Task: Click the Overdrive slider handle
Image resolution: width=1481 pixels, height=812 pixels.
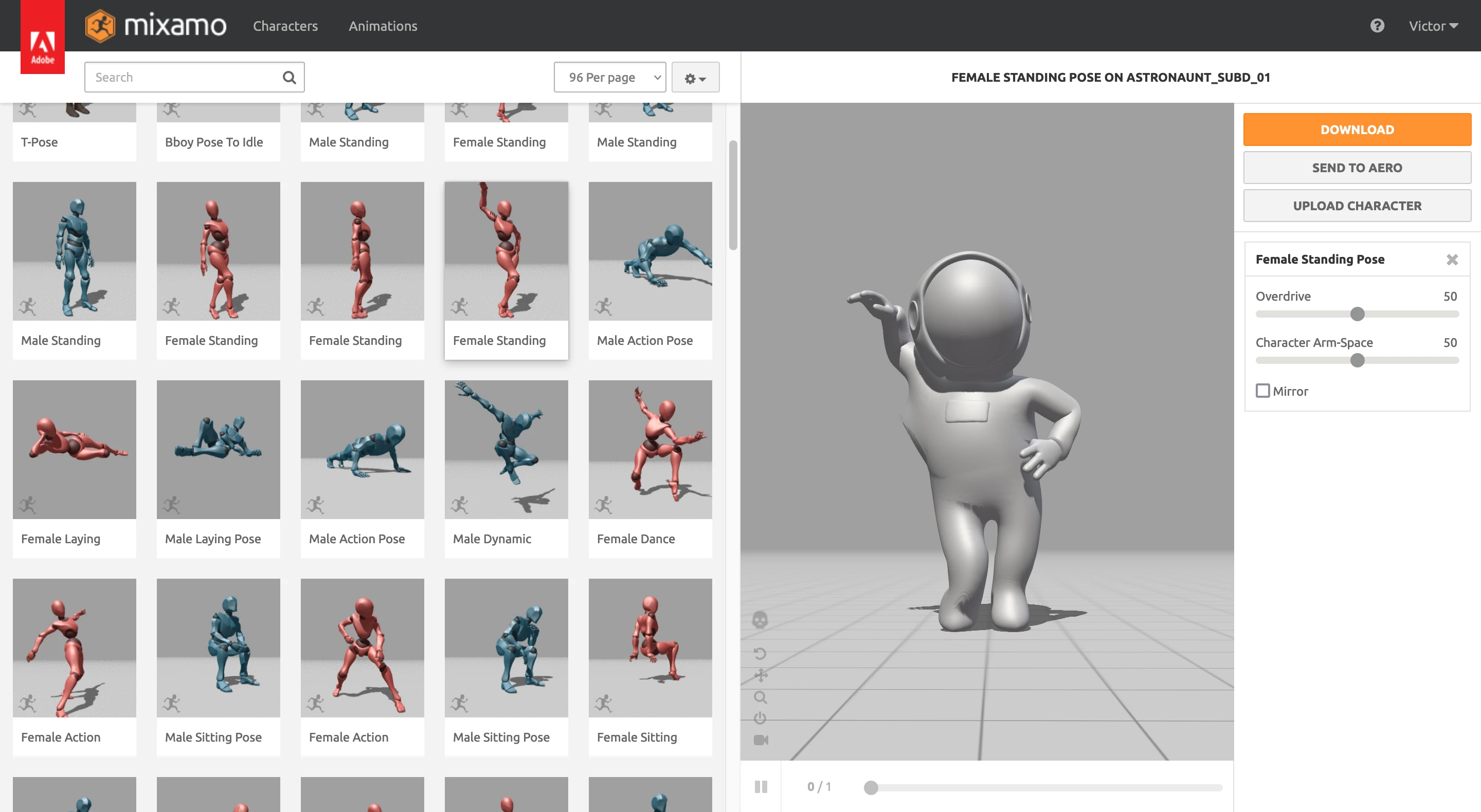Action: coord(1357,314)
